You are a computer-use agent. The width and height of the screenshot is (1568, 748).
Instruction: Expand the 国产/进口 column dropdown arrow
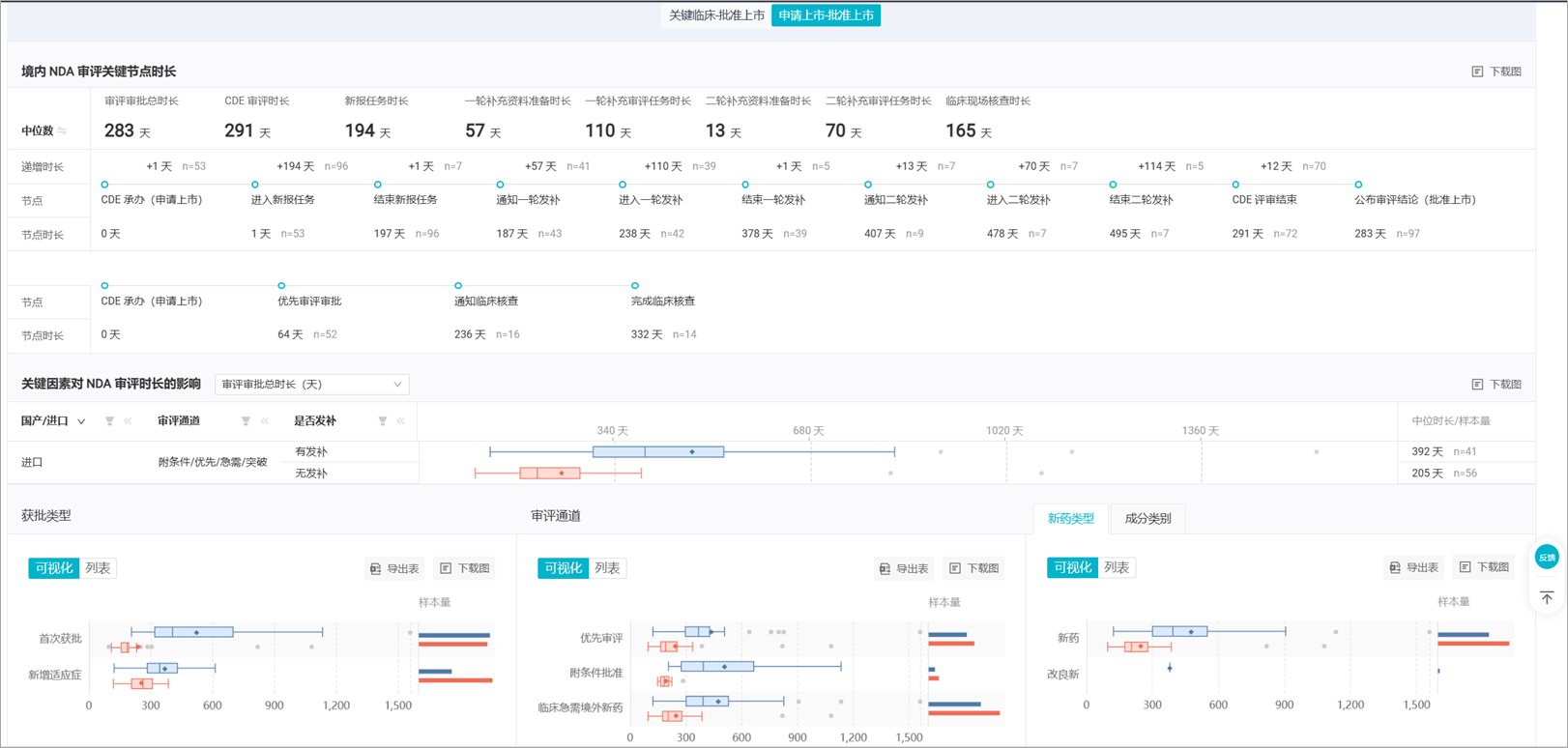[x=81, y=421]
